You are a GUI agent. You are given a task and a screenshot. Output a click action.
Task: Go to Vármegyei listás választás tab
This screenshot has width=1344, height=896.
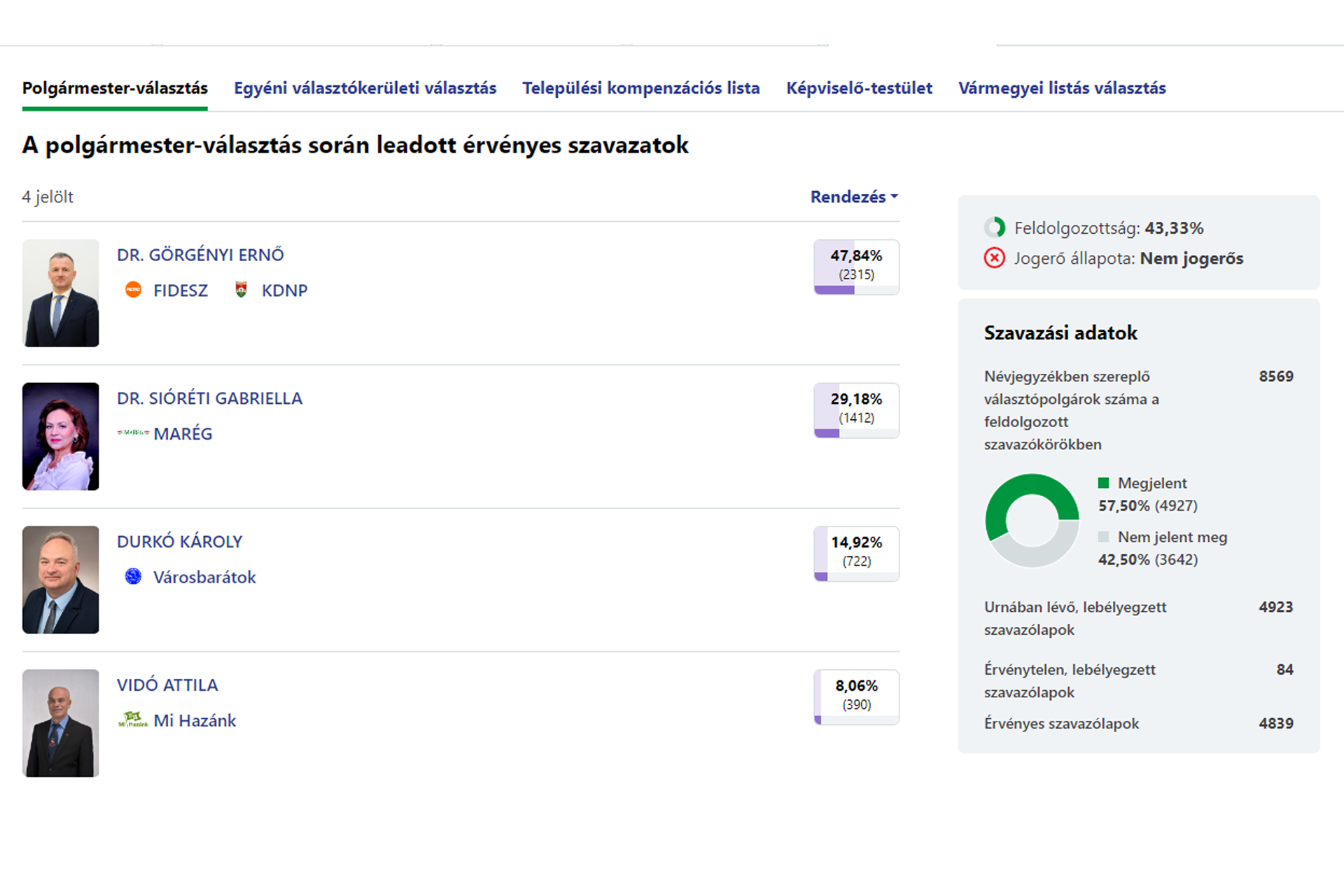click(1061, 88)
